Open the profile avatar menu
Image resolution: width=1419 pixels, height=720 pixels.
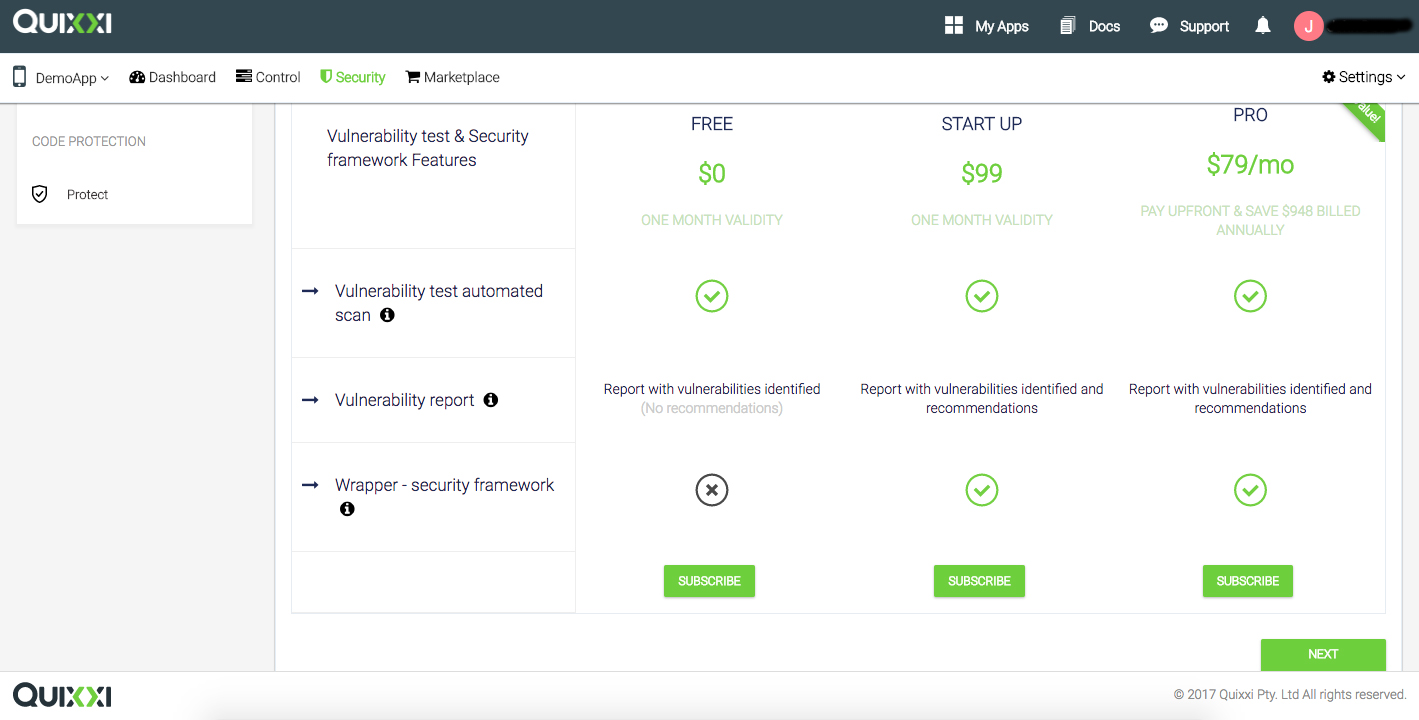1308,25
